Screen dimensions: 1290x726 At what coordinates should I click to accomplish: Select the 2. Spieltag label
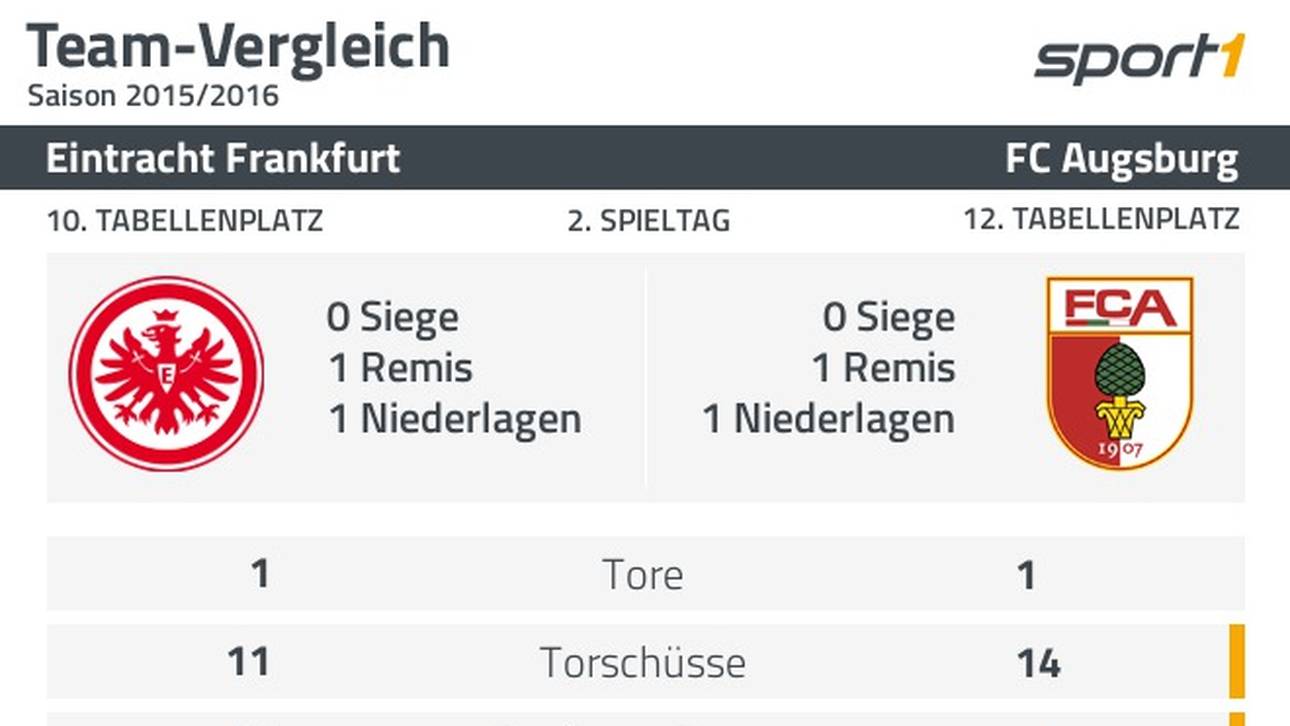click(649, 221)
